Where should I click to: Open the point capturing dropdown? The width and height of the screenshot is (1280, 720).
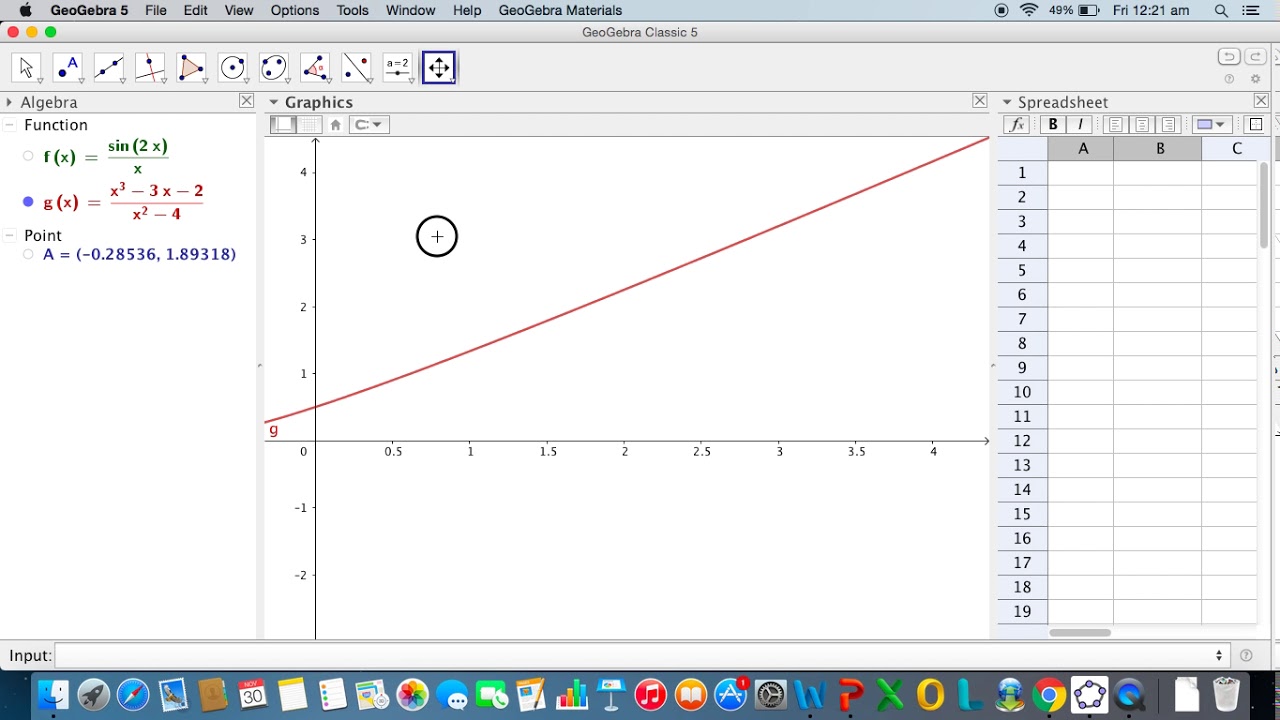pos(369,125)
